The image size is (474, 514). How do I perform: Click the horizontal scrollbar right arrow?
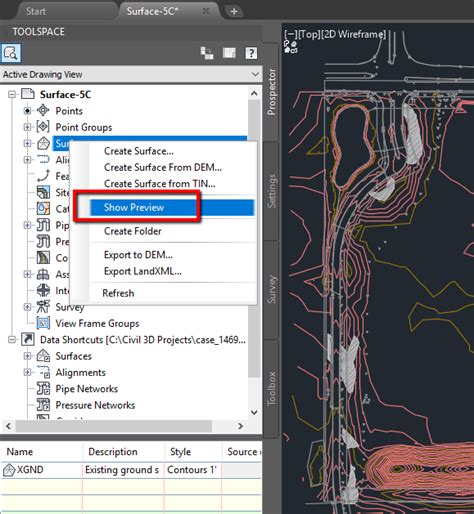click(x=240, y=426)
